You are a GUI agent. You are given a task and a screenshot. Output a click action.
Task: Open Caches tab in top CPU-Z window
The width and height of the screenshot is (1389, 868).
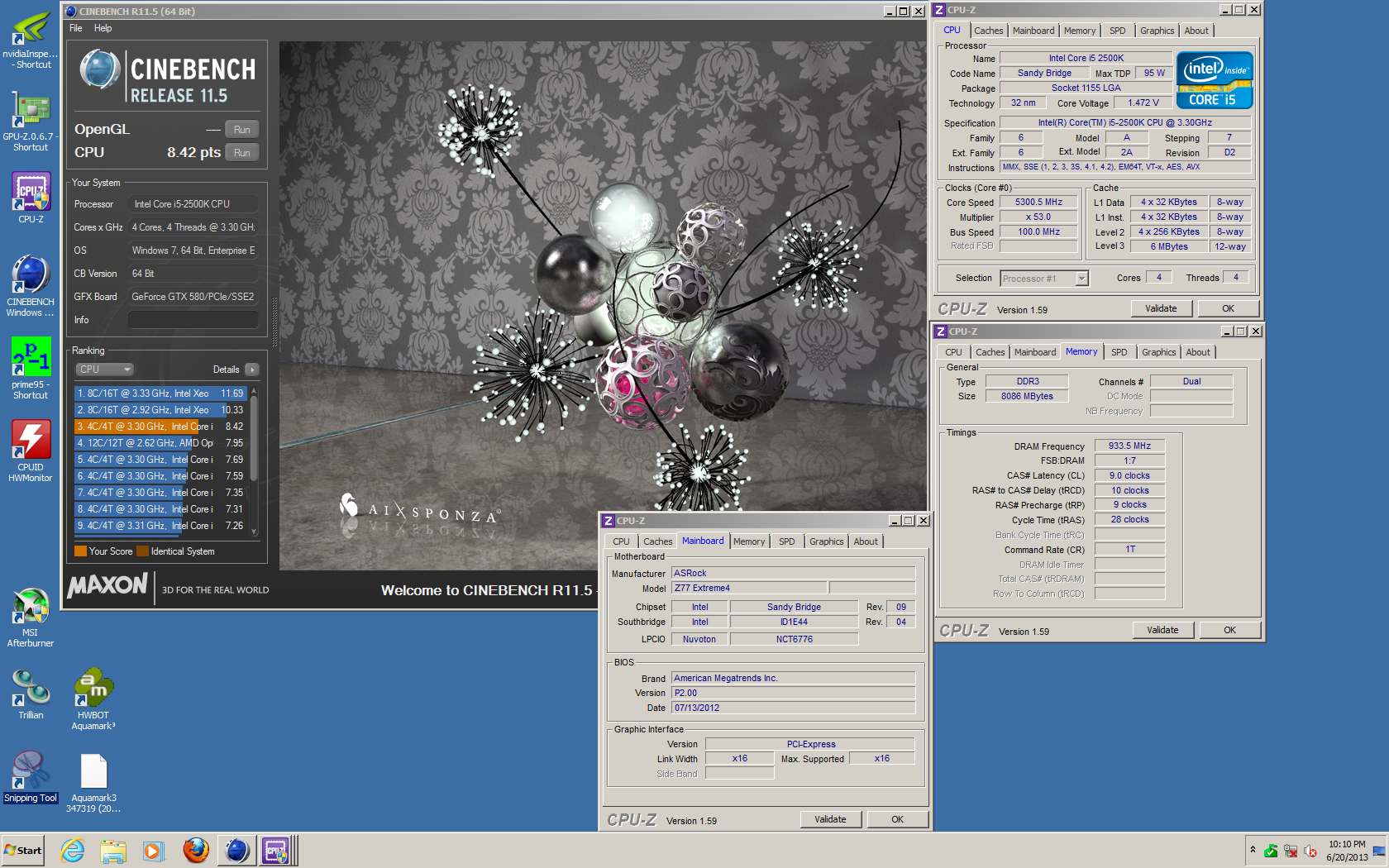(x=989, y=31)
